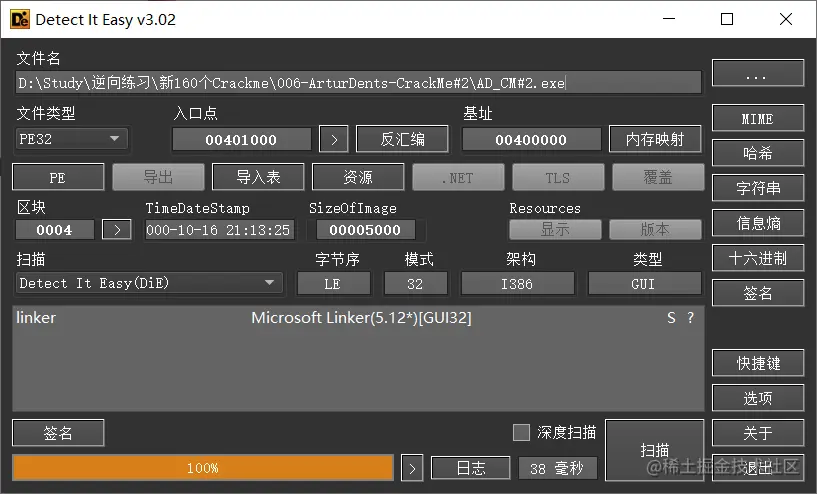Click the Resources 显示 button
This screenshot has width=817, height=494.
coord(555,229)
